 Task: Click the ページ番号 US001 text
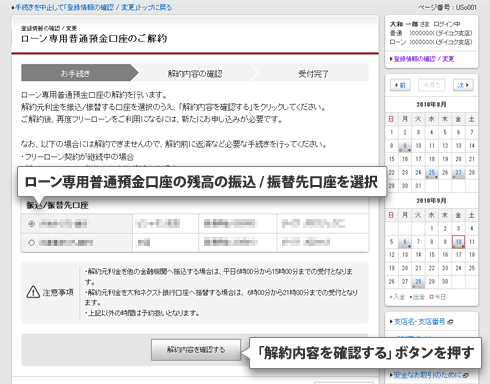point(447,7)
